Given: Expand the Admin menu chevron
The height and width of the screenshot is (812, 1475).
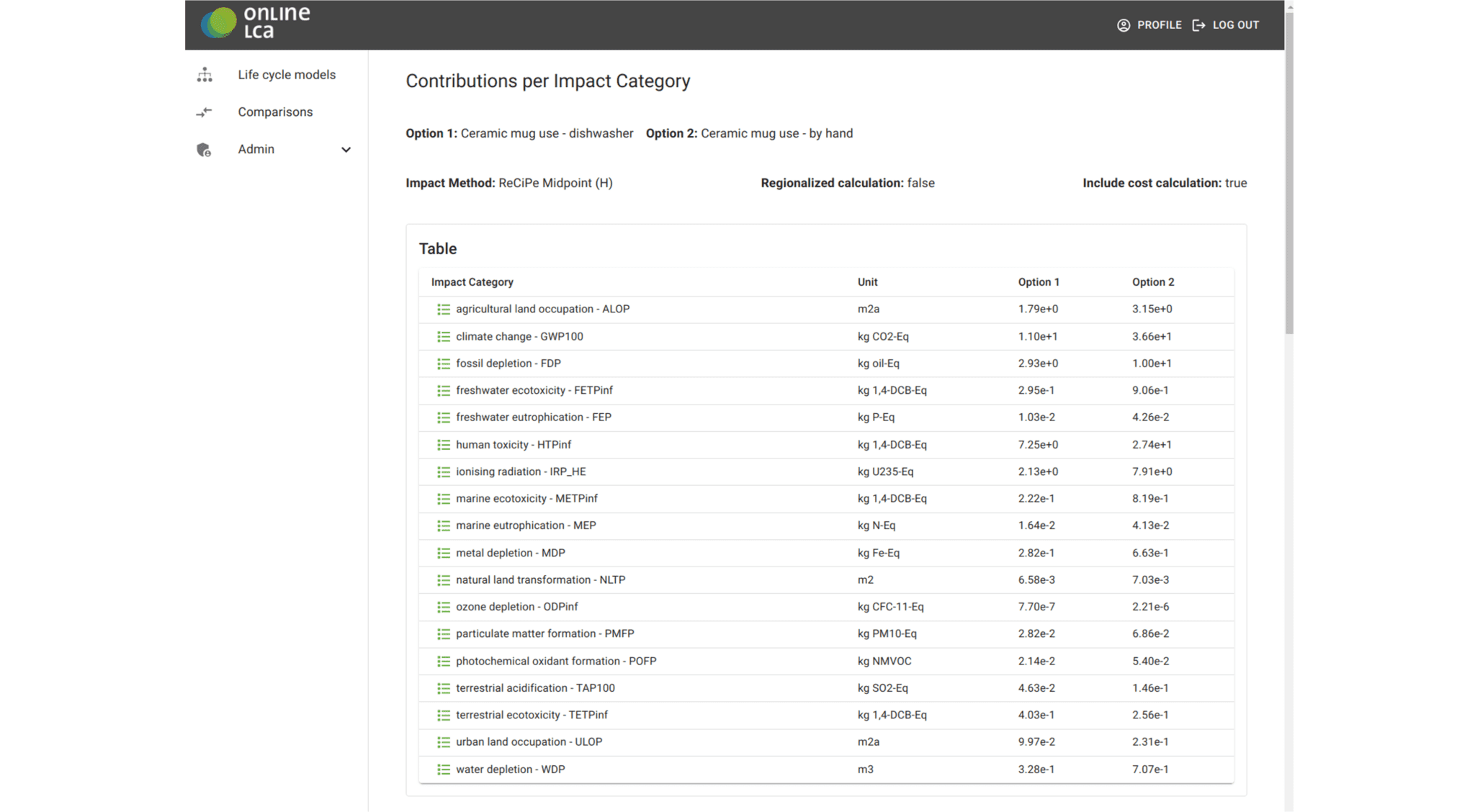Looking at the screenshot, I should point(346,150).
